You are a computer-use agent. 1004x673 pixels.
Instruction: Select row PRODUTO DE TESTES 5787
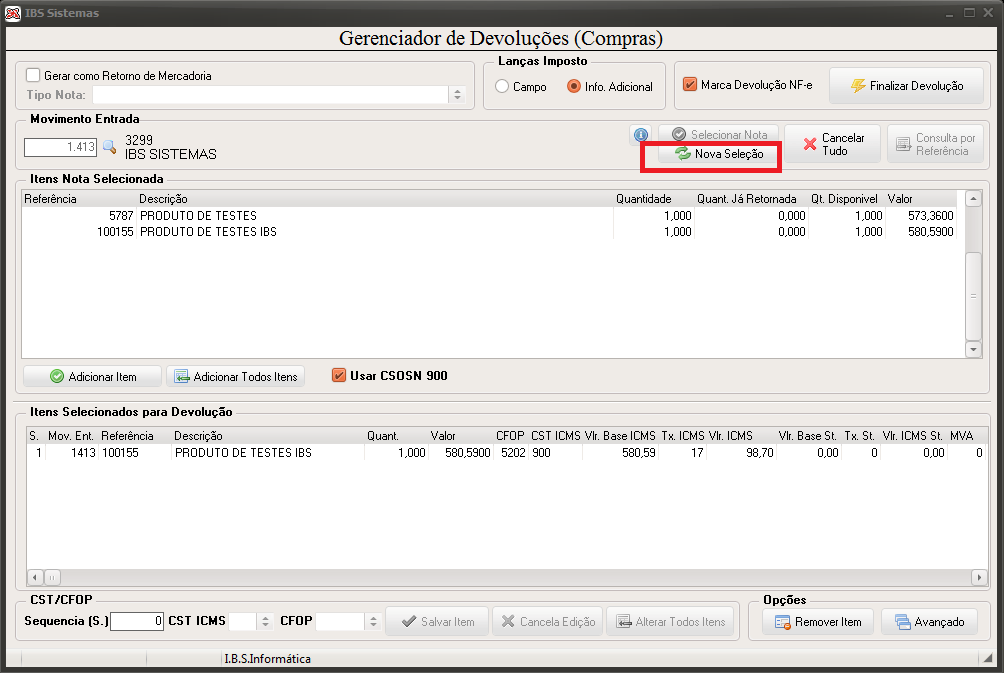[489, 216]
